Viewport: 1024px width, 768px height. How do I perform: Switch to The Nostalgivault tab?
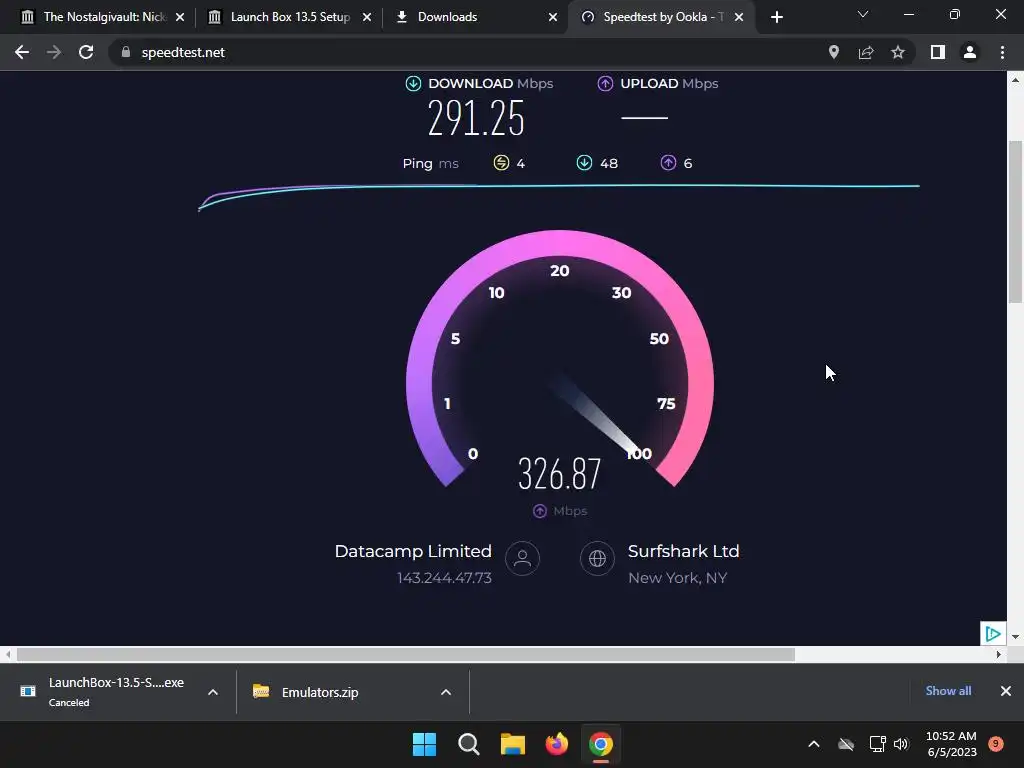tap(104, 17)
